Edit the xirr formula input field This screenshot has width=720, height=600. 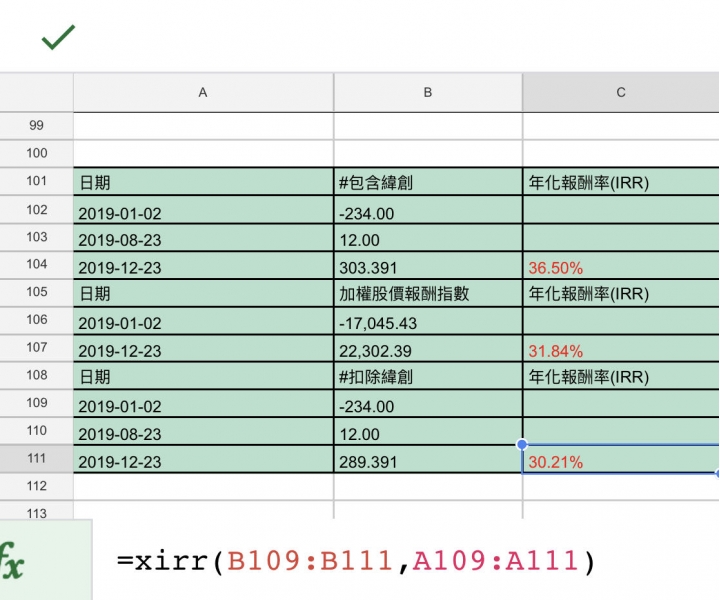coord(356,561)
